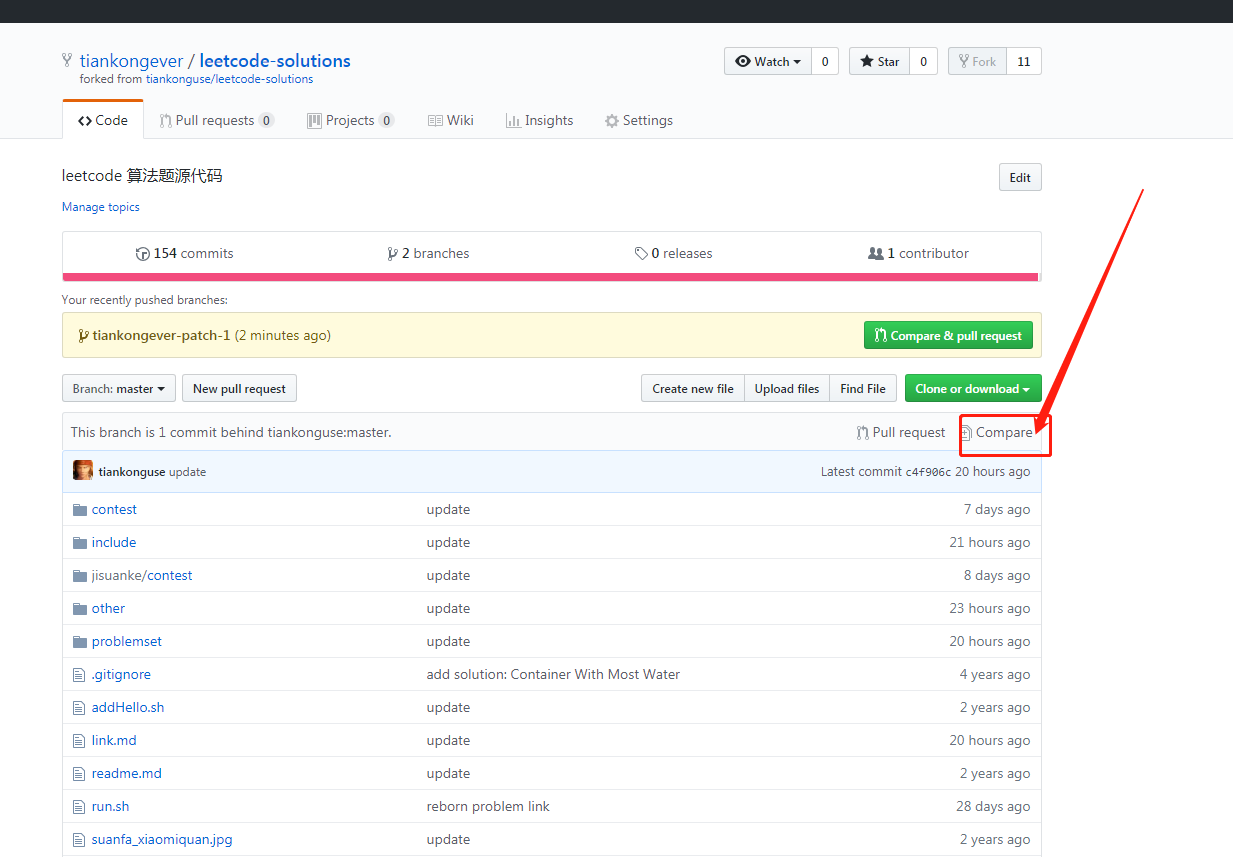
Task: Open the contest folder
Action: [114, 510]
